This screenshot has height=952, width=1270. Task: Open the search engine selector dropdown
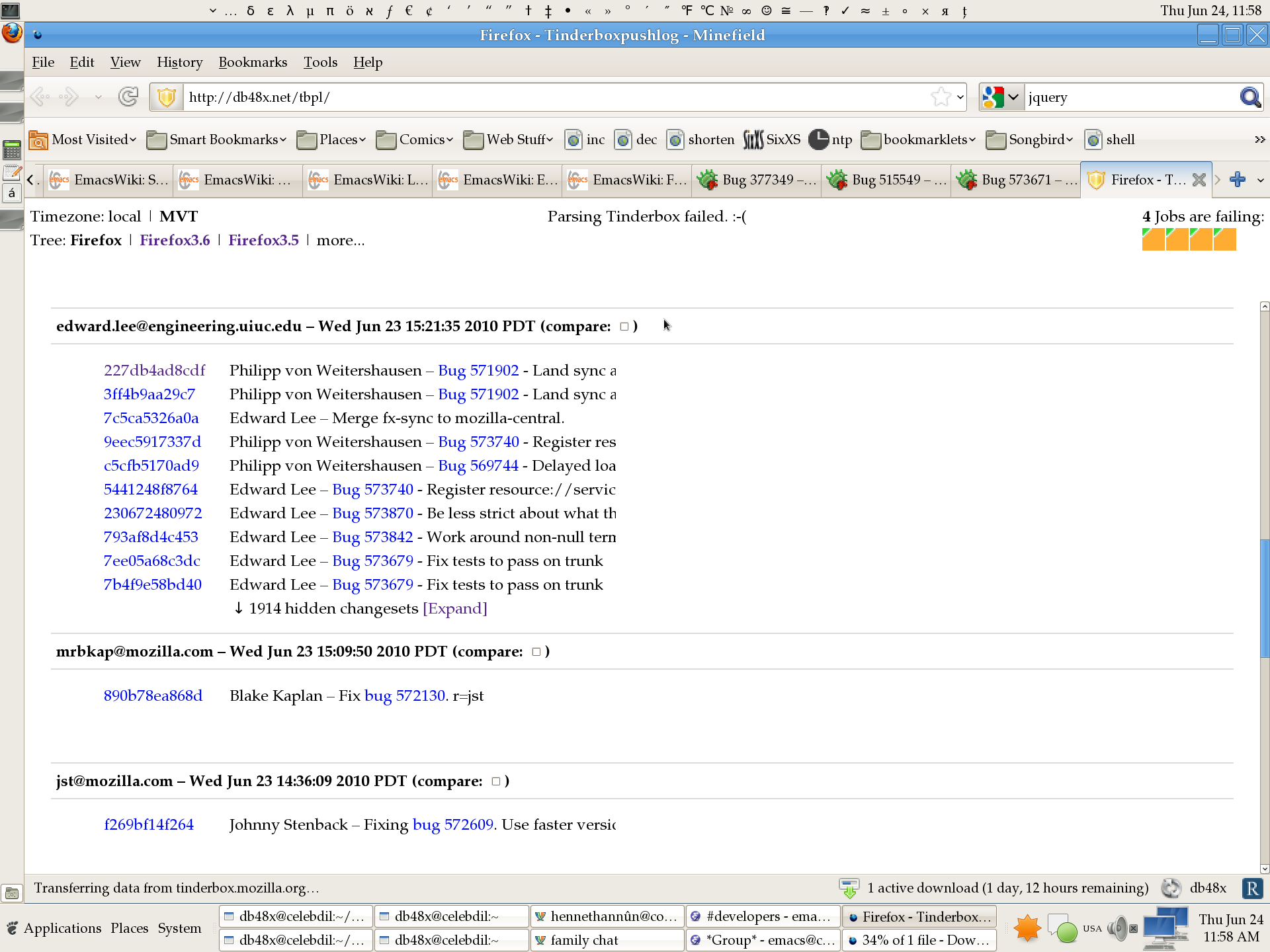[x=1001, y=97]
